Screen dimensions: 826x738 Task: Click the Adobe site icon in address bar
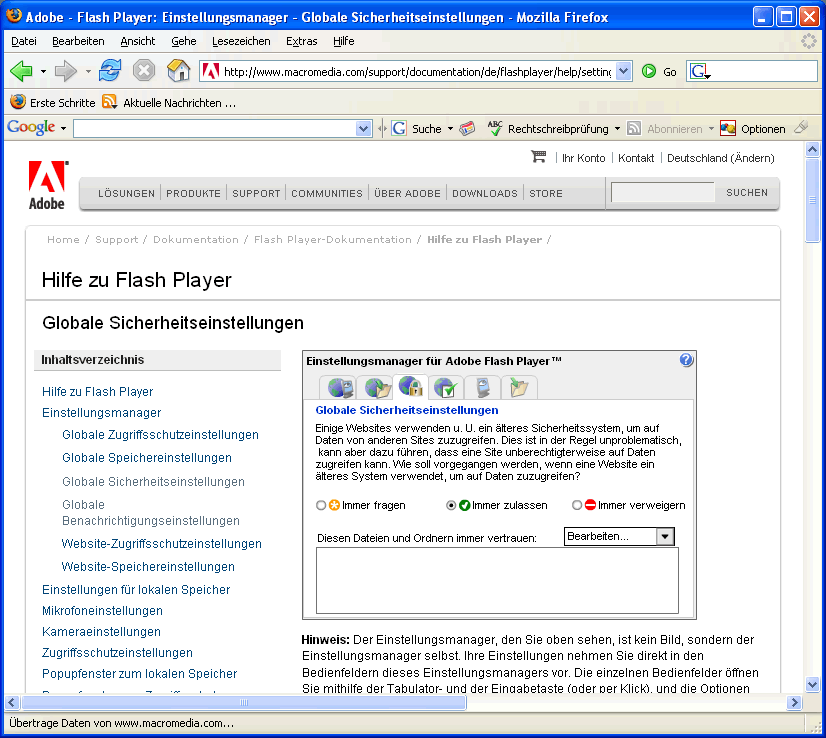[x=211, y=71]
